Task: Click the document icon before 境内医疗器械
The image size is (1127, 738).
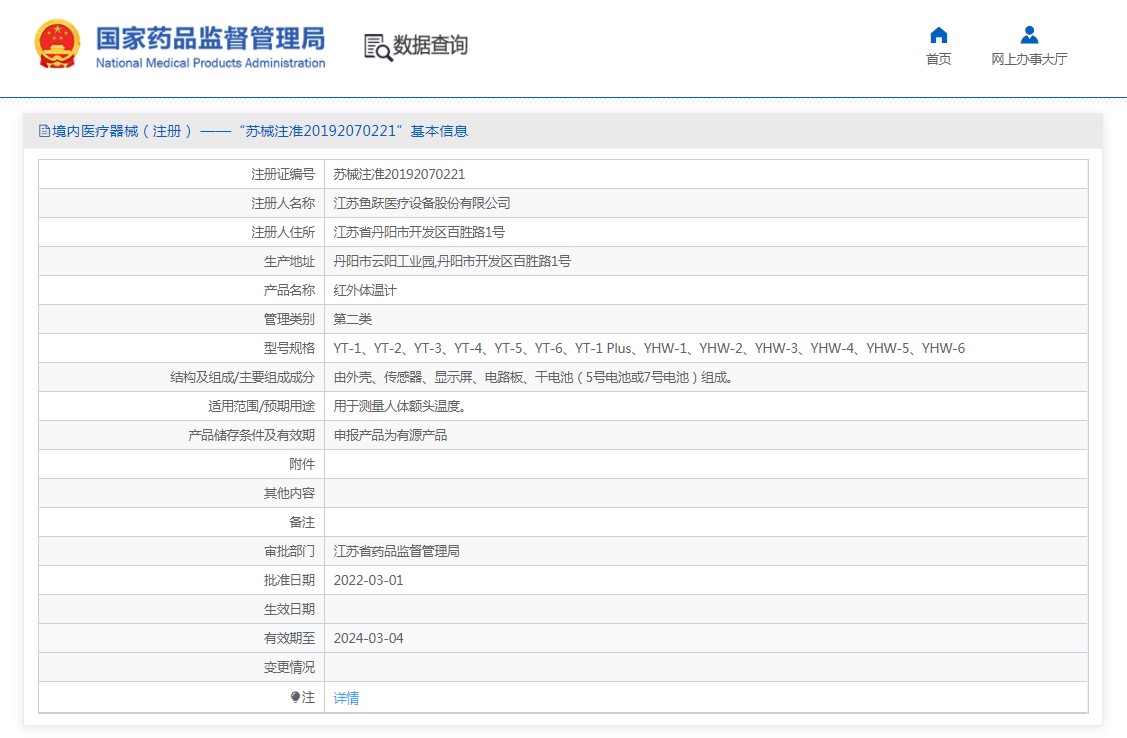Action: 44,131
